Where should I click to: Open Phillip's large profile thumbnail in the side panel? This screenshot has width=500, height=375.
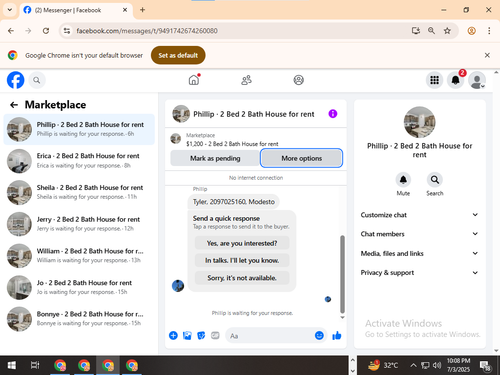[419, 122]
